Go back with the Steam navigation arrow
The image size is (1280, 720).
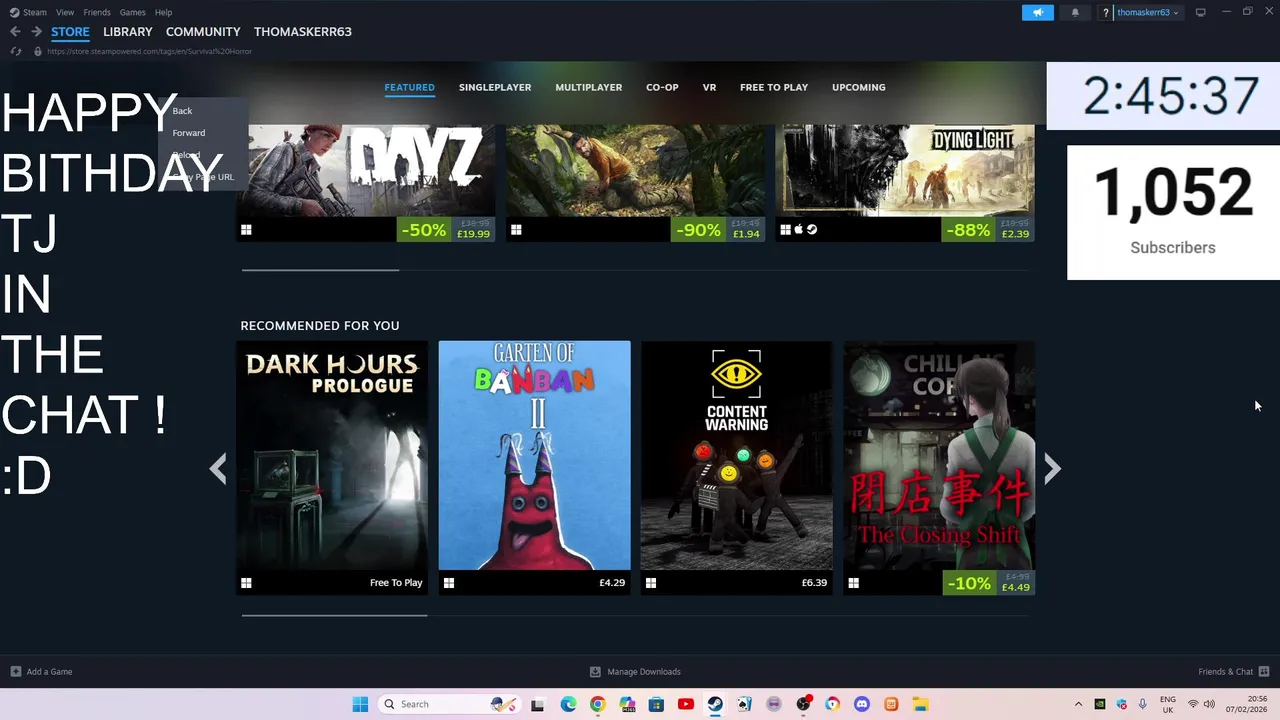tap(15, 32)
